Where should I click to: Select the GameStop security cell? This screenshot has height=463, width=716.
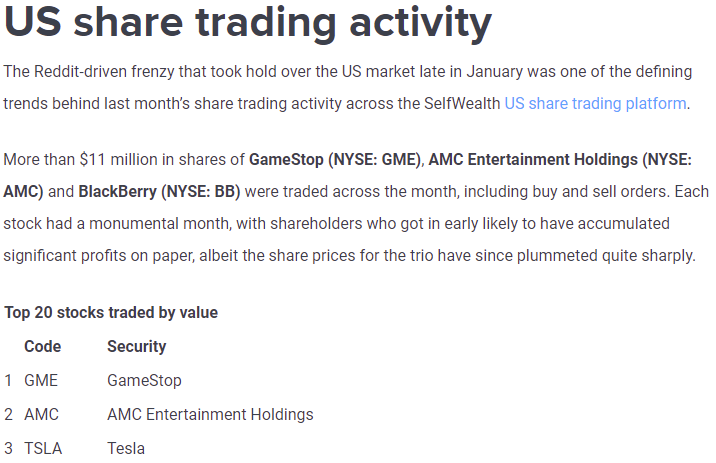coord(144,380)
